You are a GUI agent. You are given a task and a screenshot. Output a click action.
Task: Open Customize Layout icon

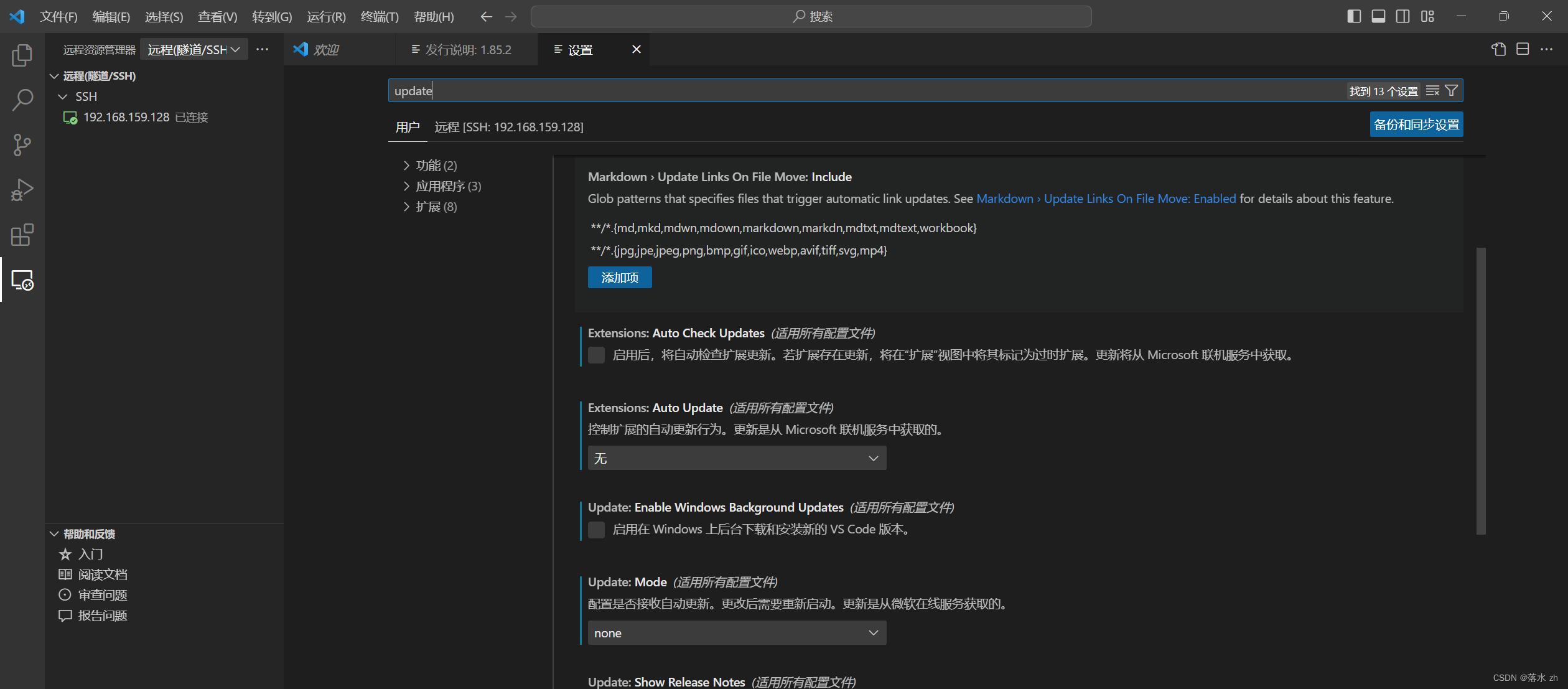pyautogui.click(x=1427, y=16)
